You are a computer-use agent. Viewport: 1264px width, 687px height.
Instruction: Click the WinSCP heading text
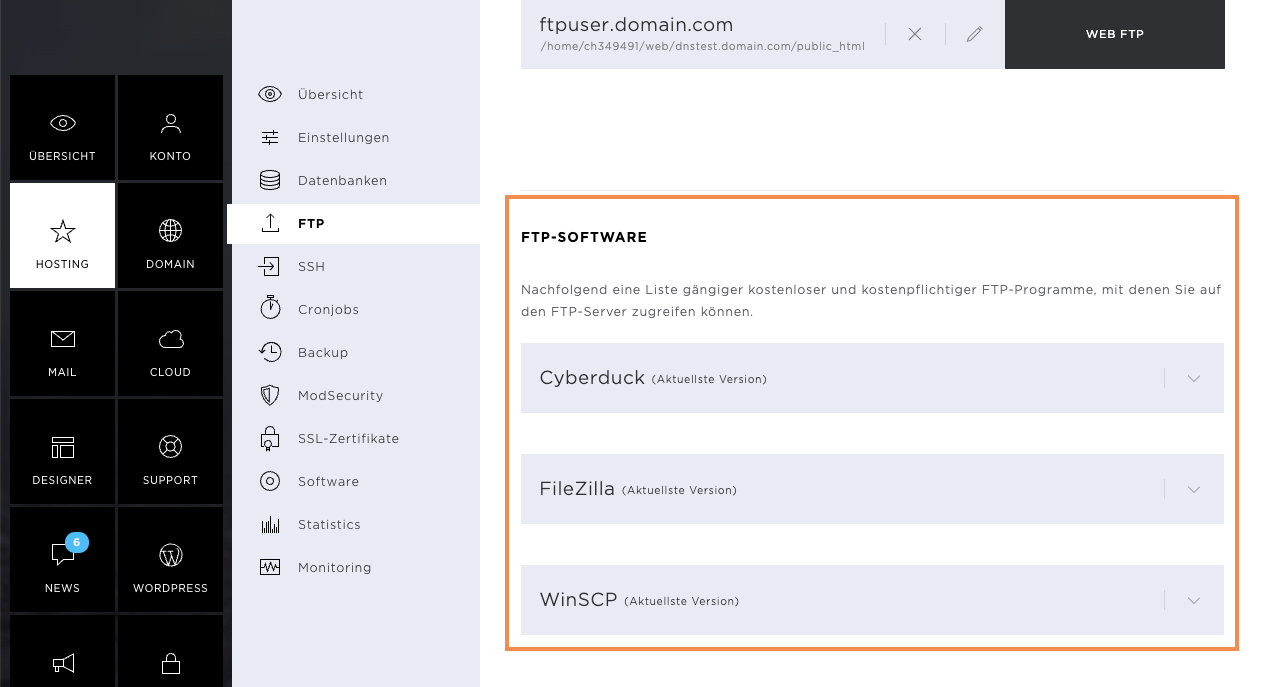[x=578, y=601]
